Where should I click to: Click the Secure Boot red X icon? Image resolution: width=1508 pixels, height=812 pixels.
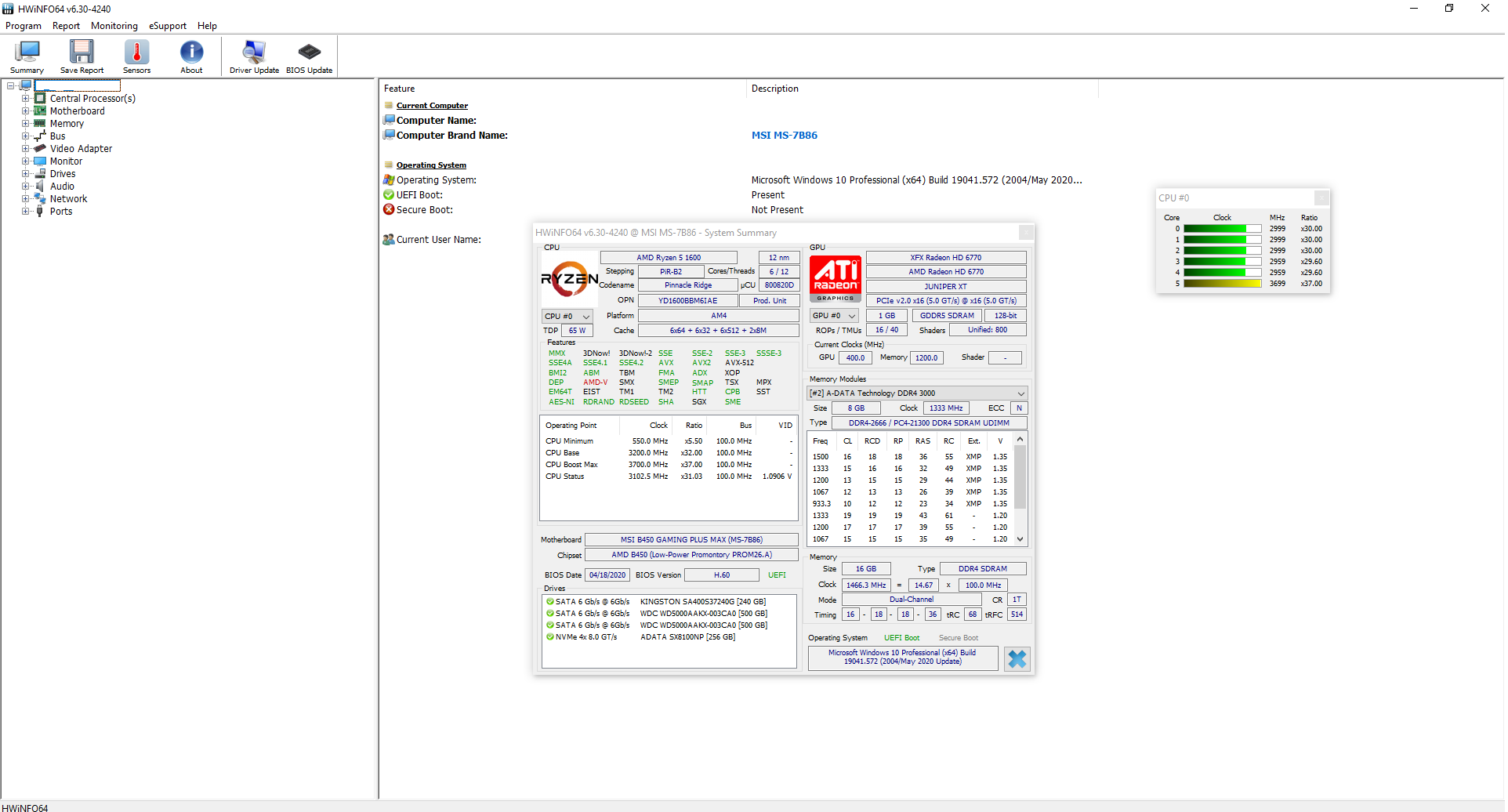(389, 209)
